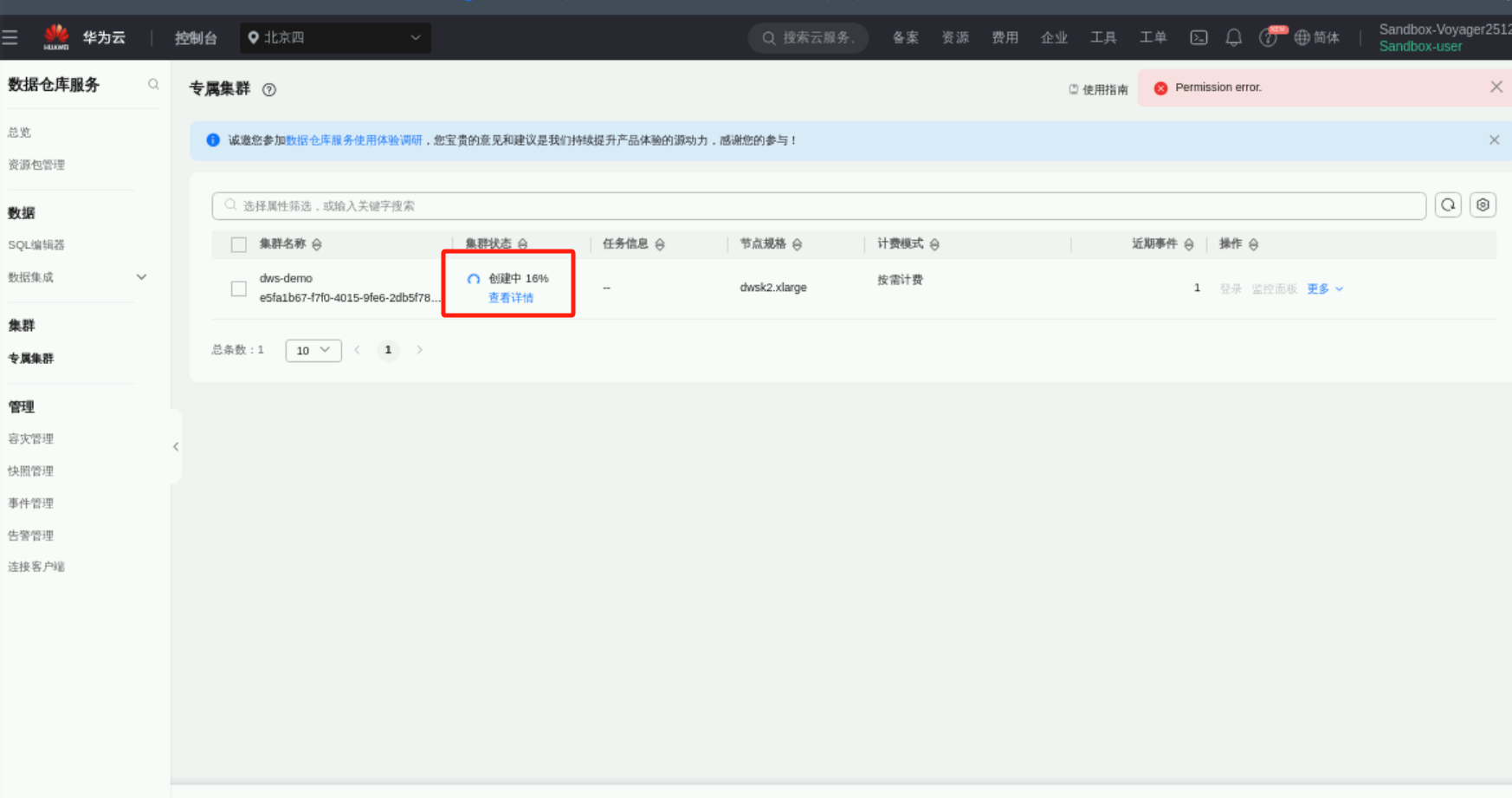Sort by 任务信息 column
The image size is (1512, 798).
pos(660,244)
